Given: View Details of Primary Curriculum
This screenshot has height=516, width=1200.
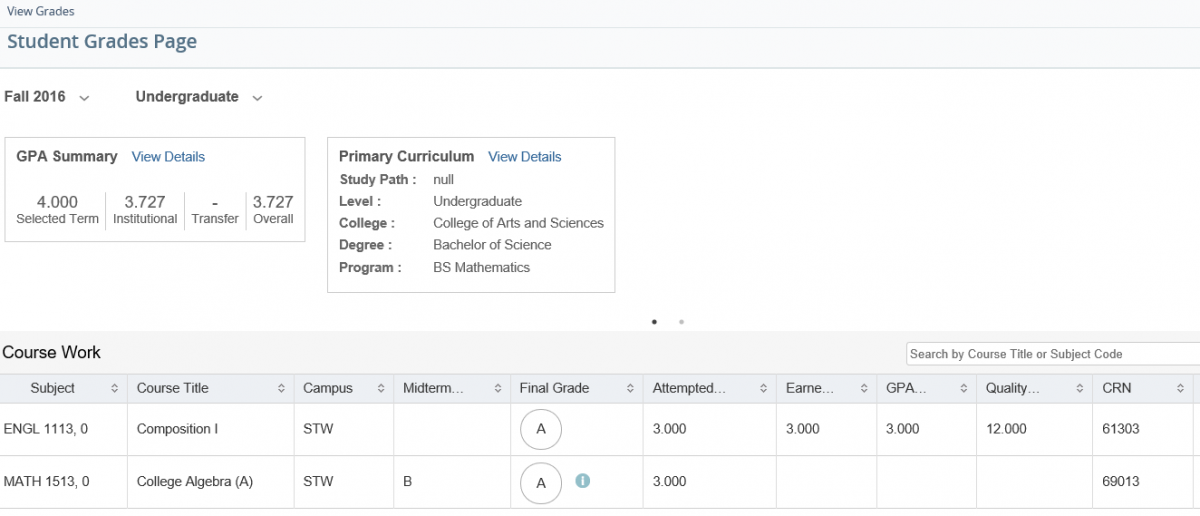Looking at the screenshot, I should tap(525, 157).
